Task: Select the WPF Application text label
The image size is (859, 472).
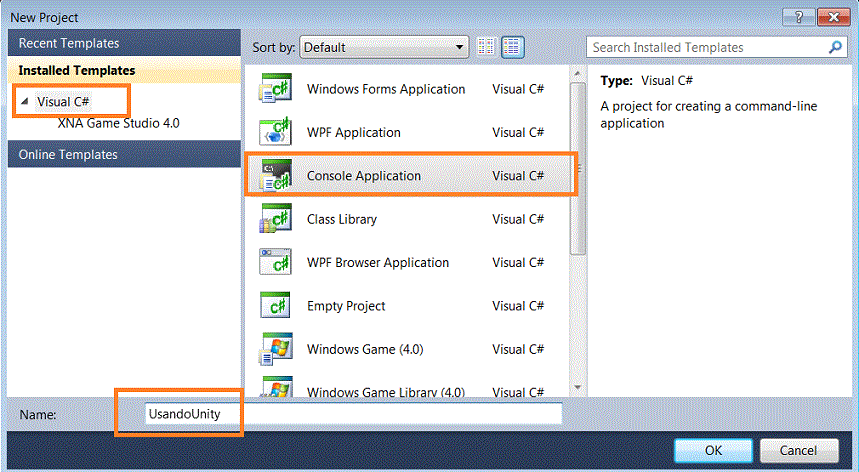Action: click(x=353, y=132)
